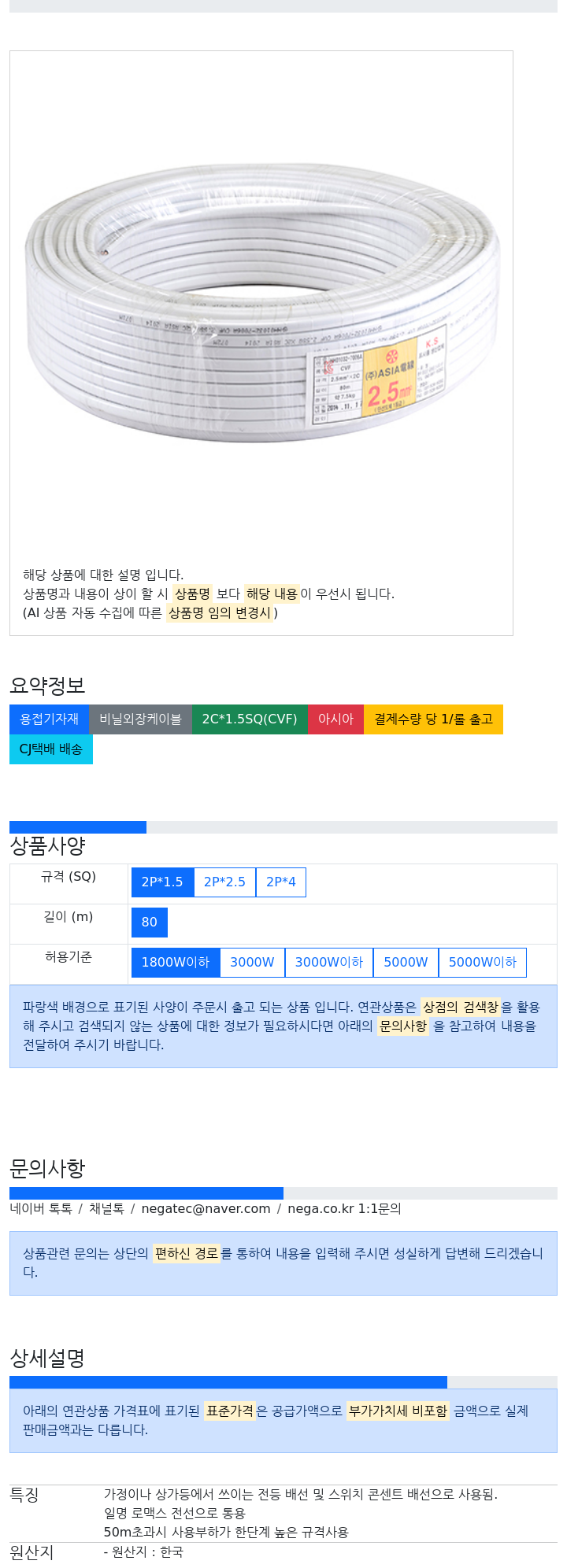Click the highlighted 문의사항 text in notice
This screenshot has height=1568, width=567.
pyautogui.click(x=403, y=1026)
